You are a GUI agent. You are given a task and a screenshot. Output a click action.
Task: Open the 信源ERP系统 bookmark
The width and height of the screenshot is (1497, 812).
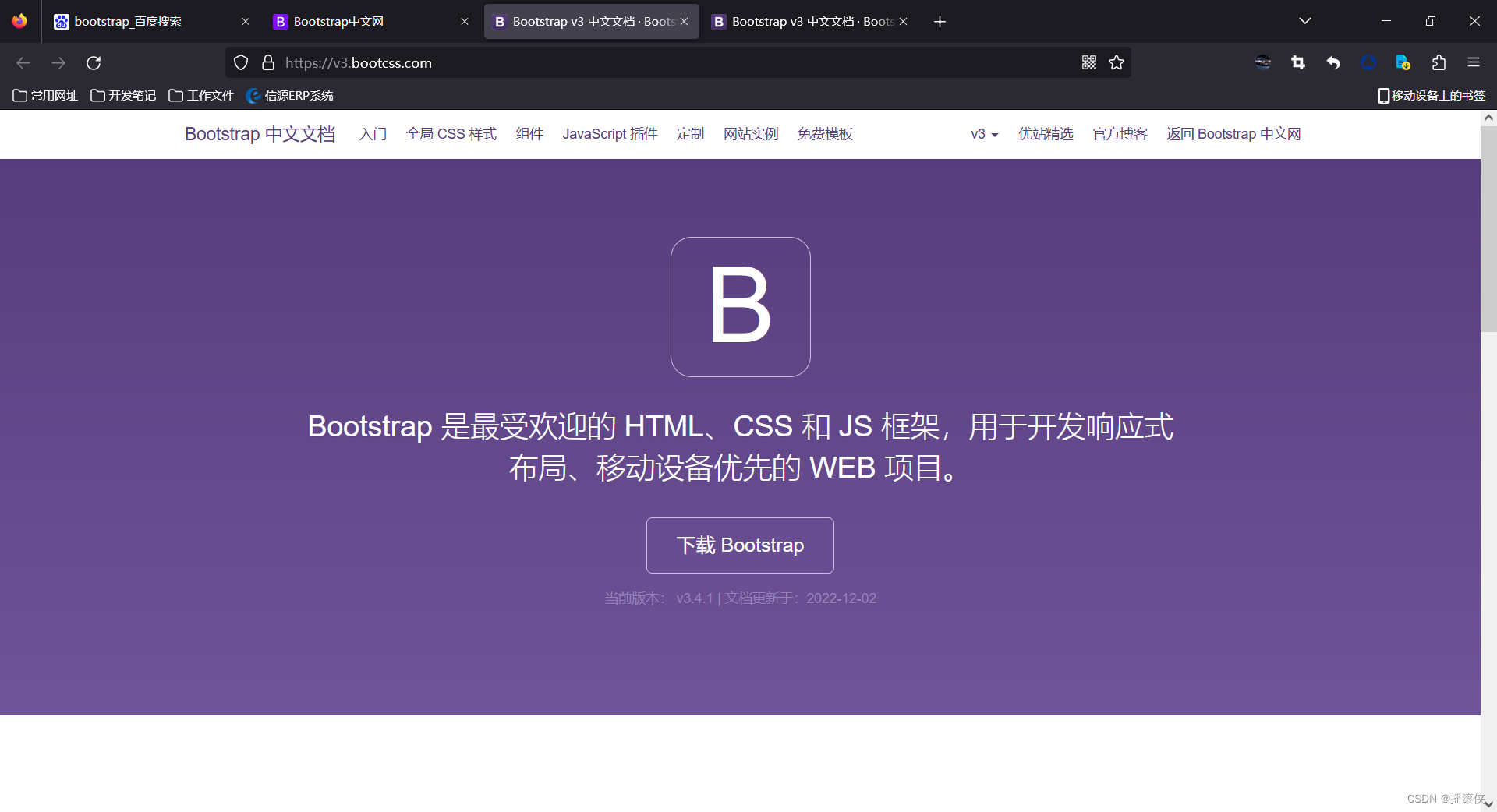click(290, 95)
